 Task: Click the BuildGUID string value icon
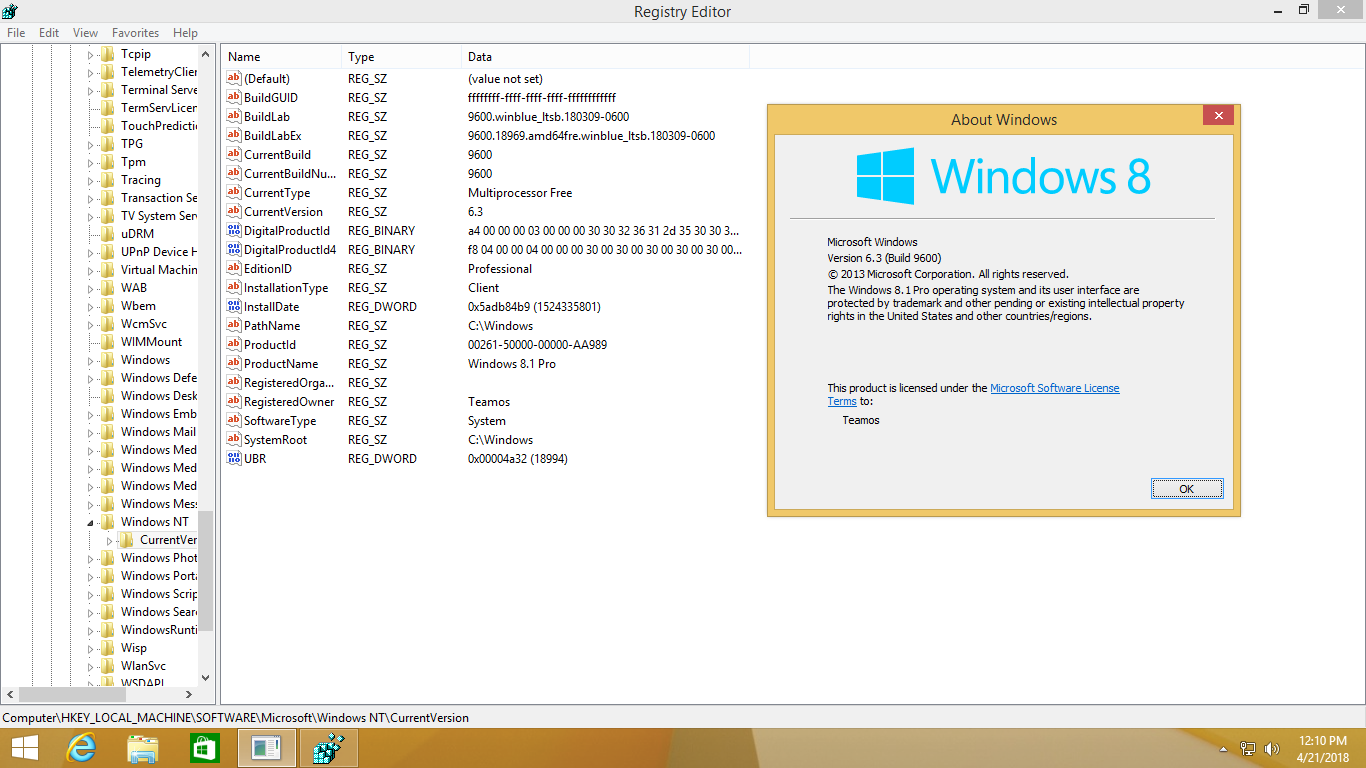coord(234,98)
